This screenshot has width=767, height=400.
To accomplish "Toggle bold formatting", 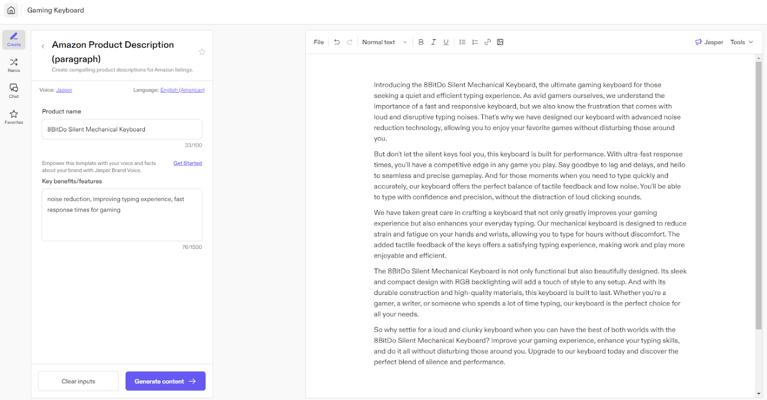I will pos(421,42).
